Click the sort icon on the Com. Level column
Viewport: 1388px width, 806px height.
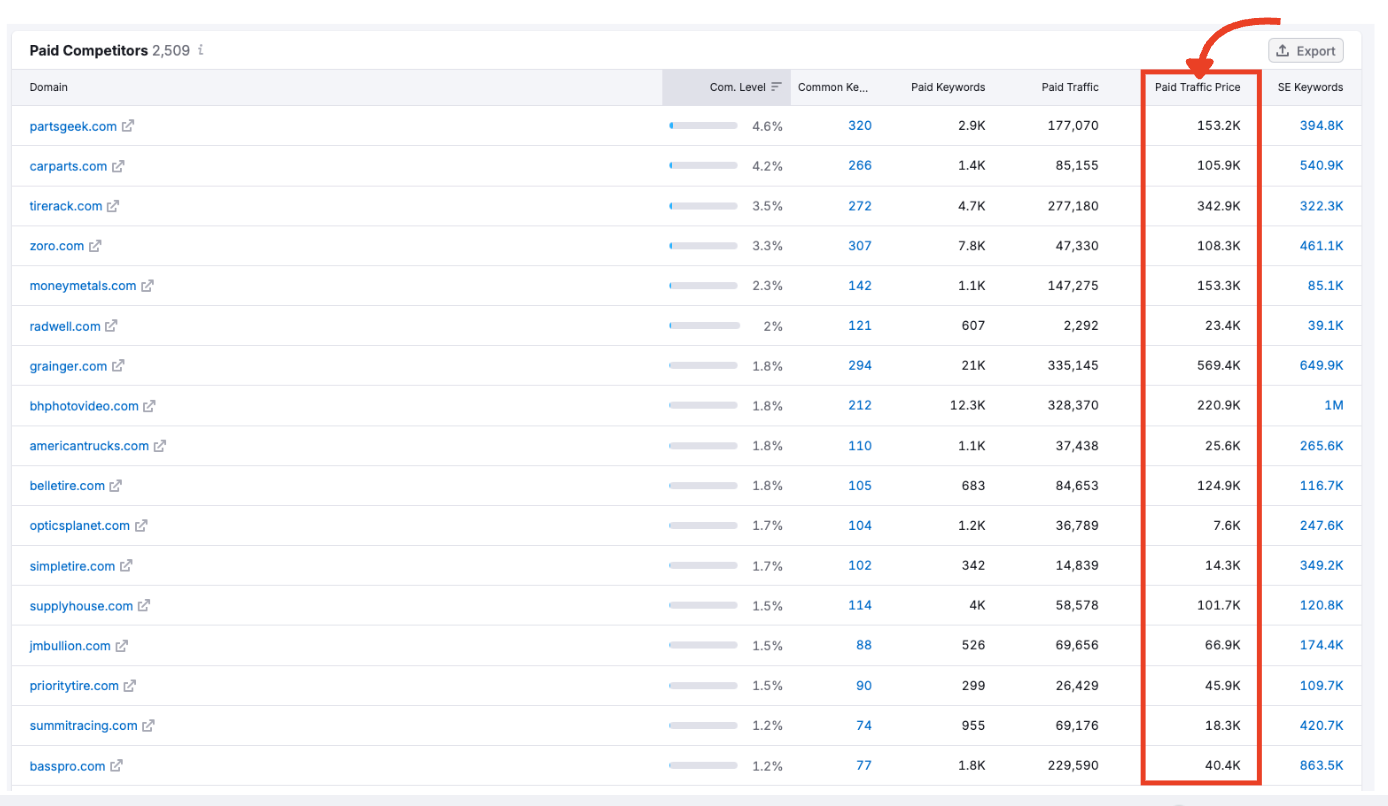point(777,87)
